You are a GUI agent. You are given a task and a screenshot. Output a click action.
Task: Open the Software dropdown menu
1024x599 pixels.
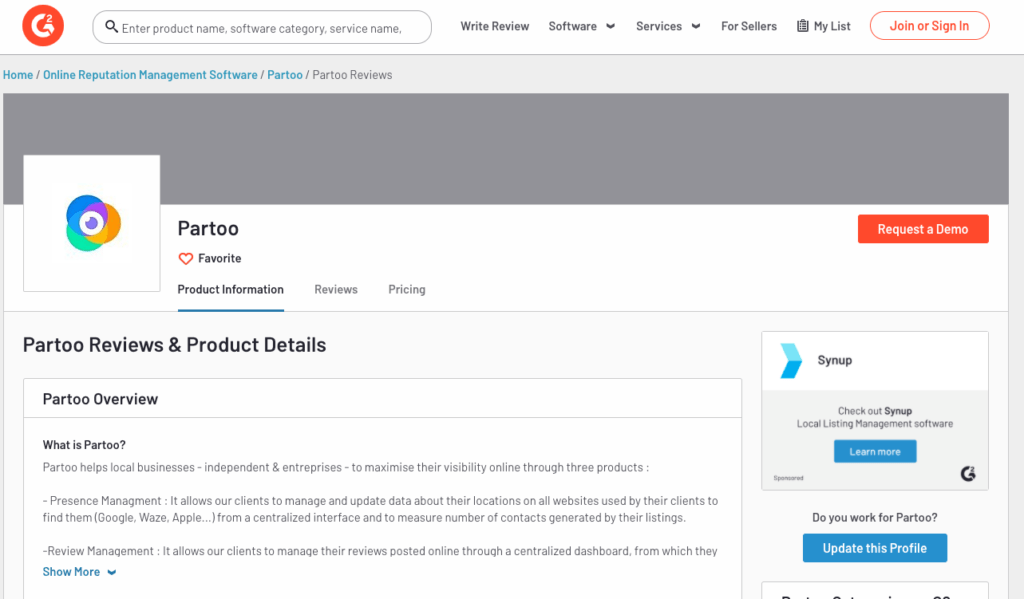click(581, 26)
